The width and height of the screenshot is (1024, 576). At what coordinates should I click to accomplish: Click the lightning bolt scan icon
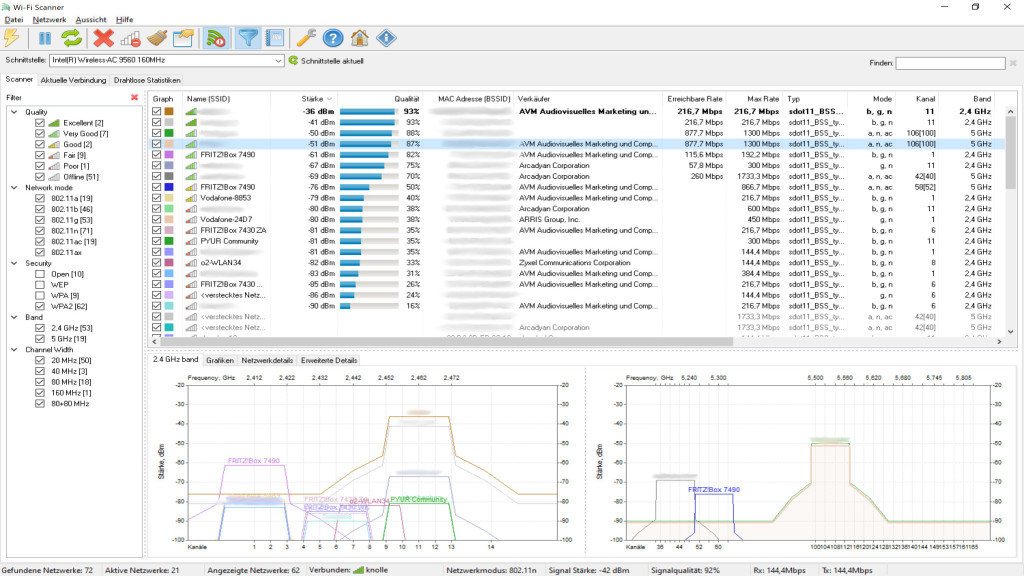(x=12, y=38)
